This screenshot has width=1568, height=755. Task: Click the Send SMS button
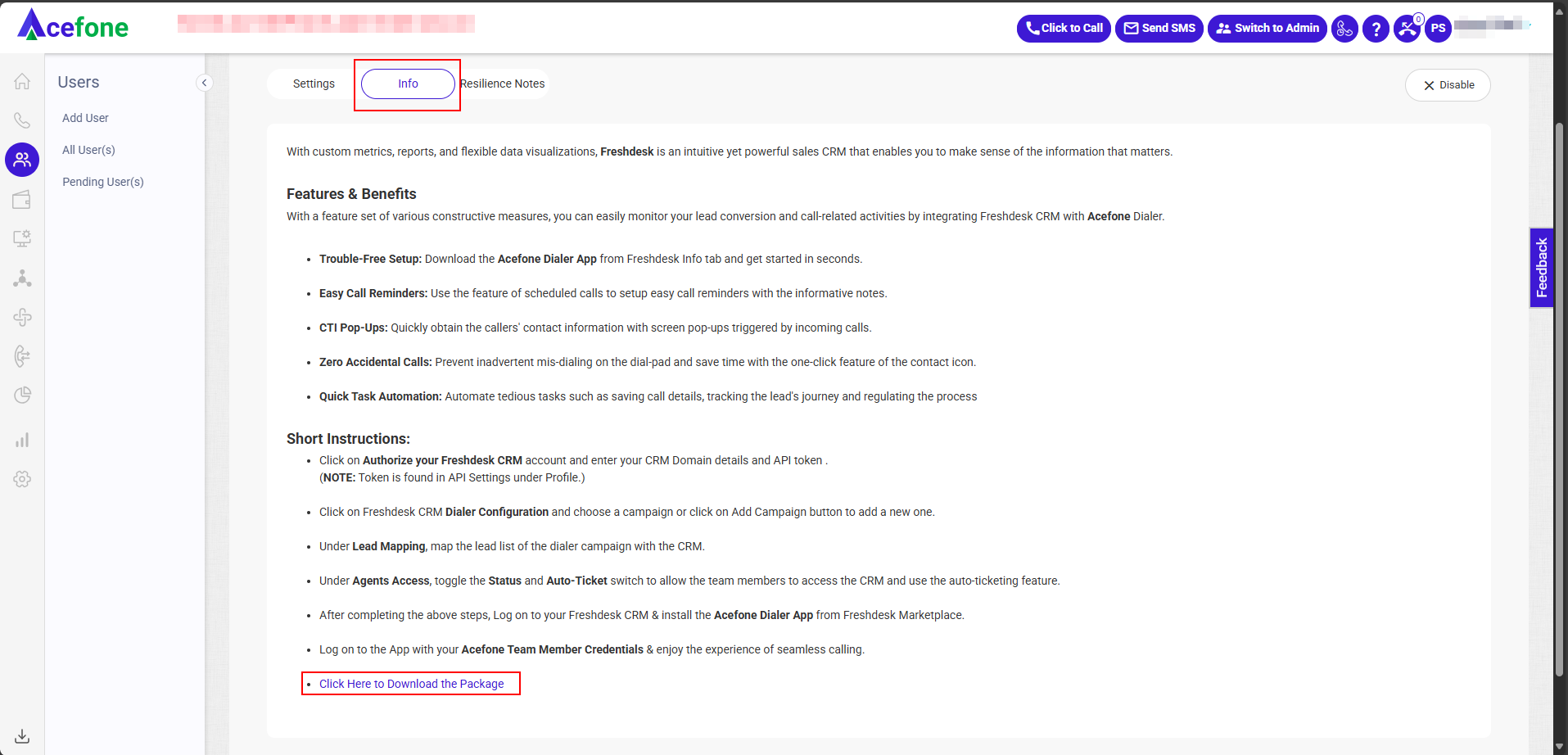coord(1159,29)
